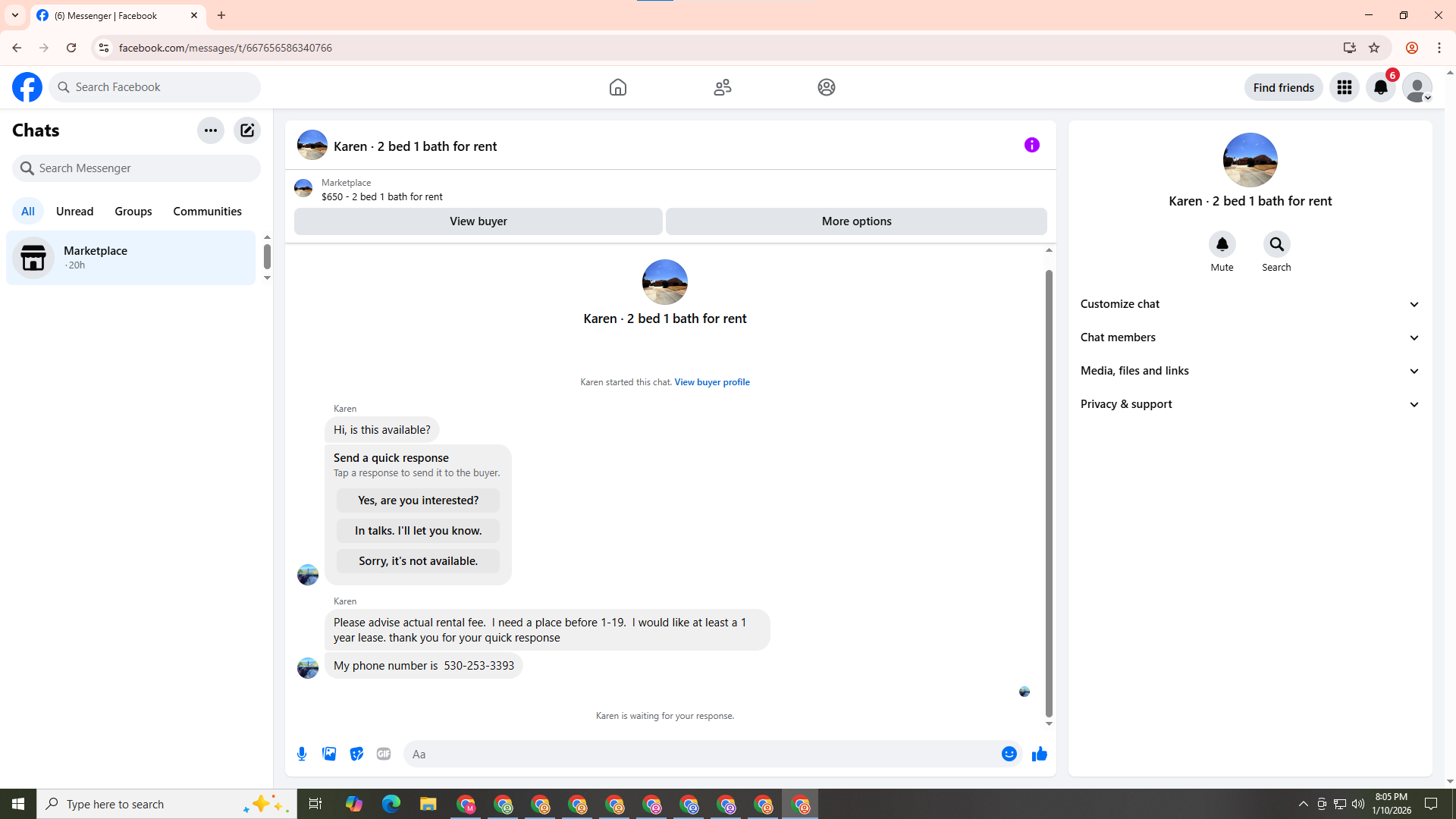Toggle the conversation information panel
Viewport: 1456px width, 819px height.
[x=1031, y=145]
